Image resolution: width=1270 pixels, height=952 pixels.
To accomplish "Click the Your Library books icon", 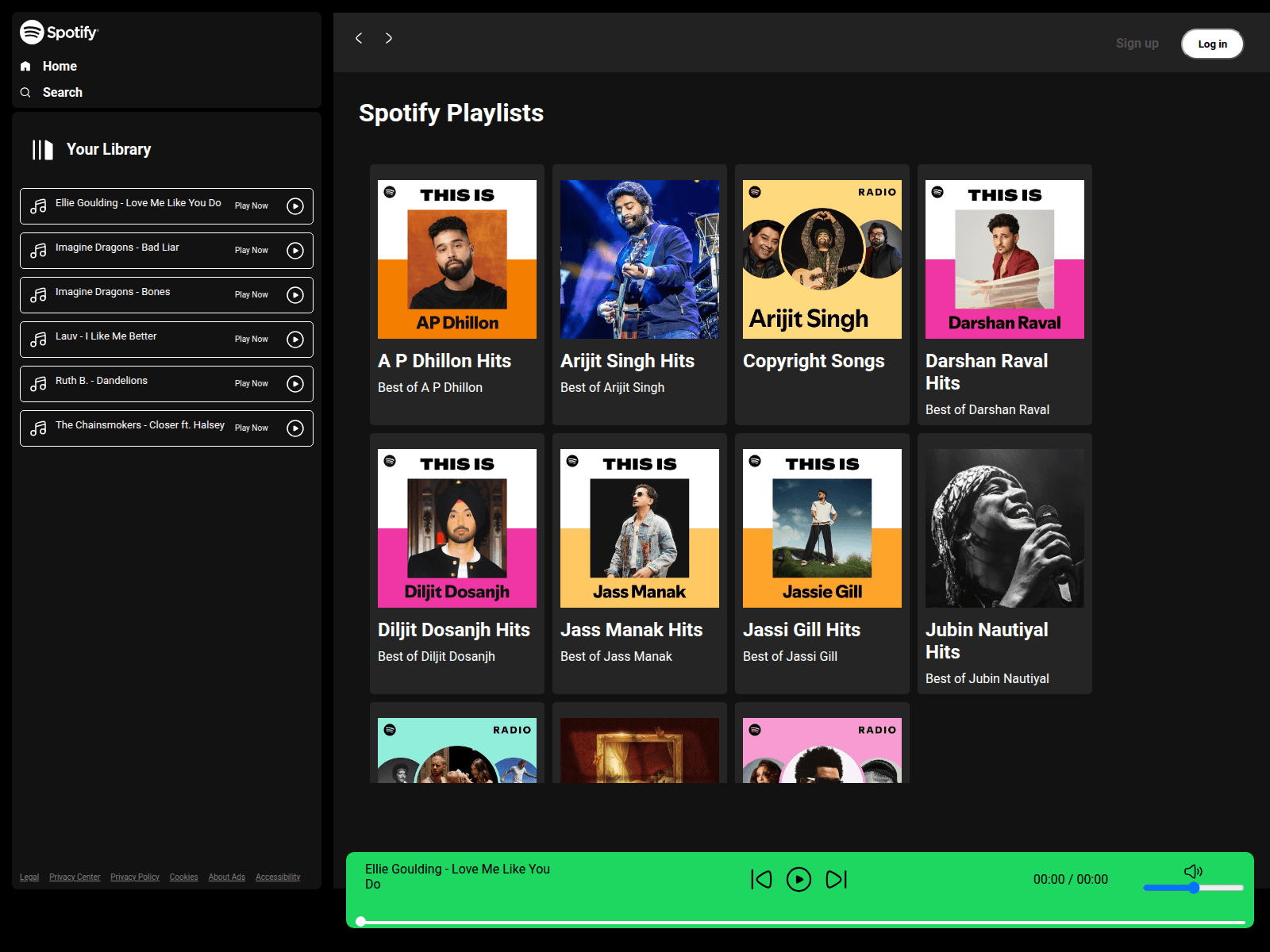I will [43, 149].
